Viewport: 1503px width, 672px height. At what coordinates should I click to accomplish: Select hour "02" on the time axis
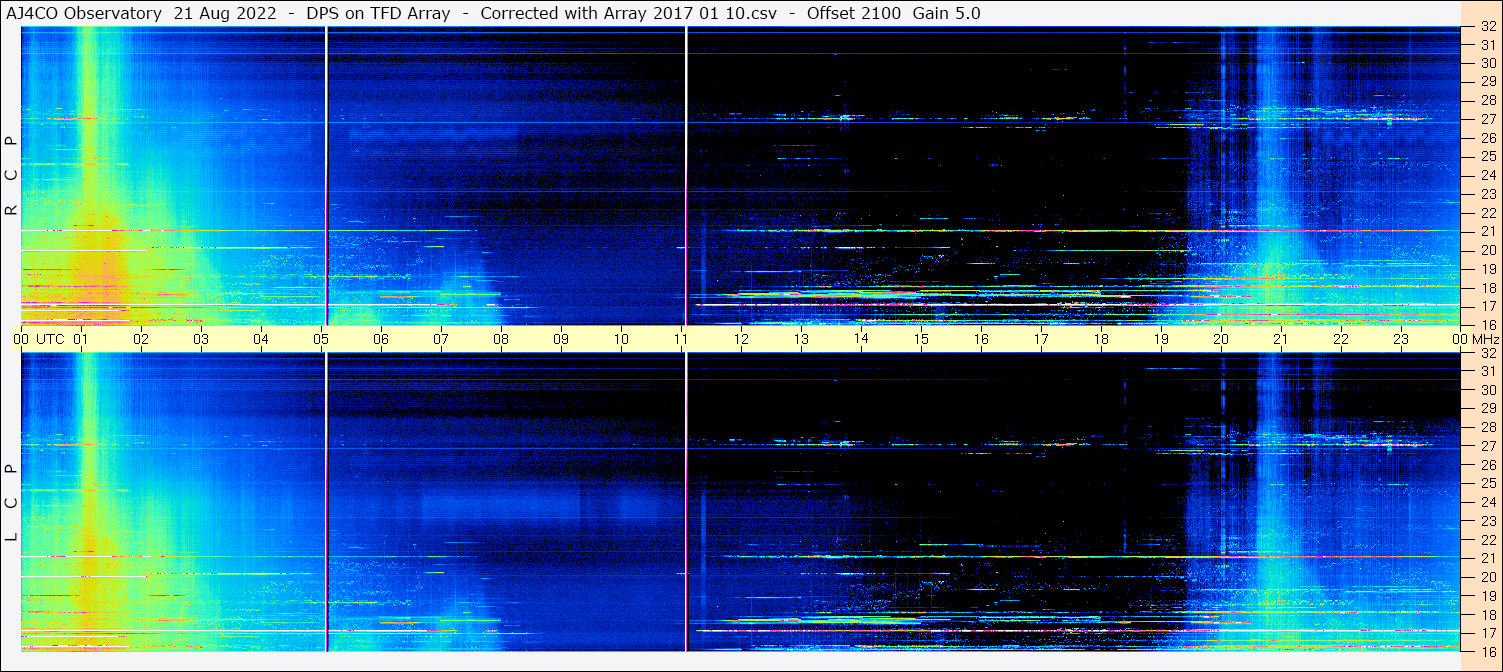(141, 339)
